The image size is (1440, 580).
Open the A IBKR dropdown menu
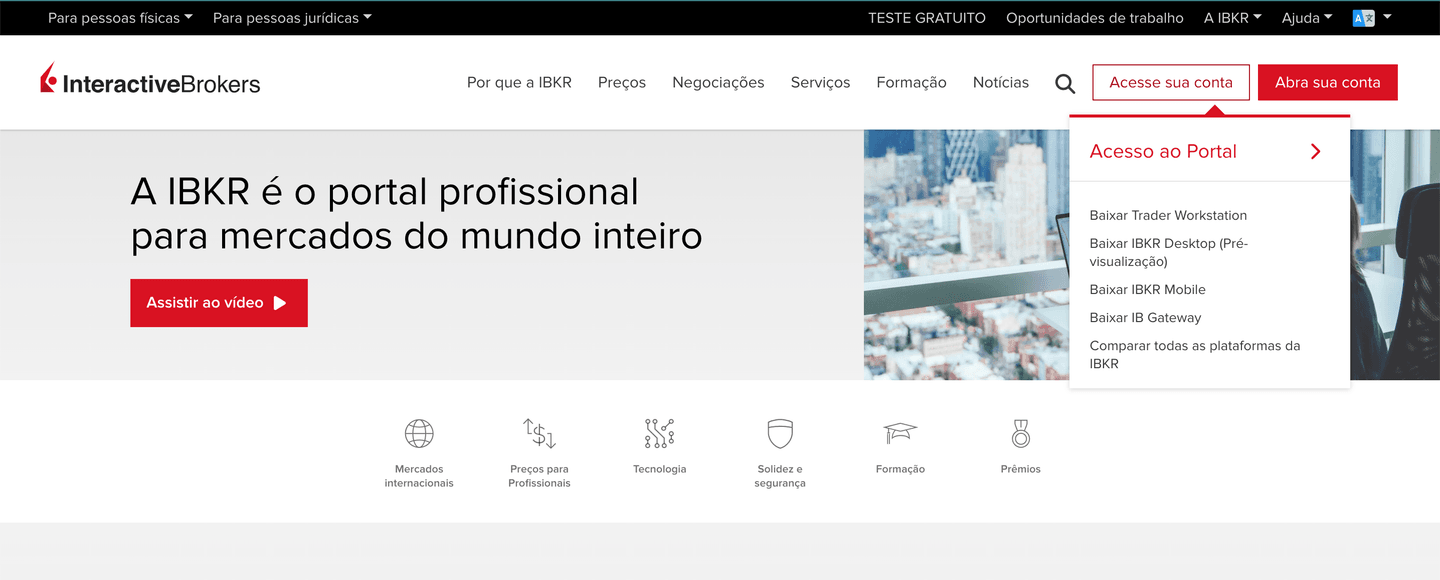pos(1232,18)
